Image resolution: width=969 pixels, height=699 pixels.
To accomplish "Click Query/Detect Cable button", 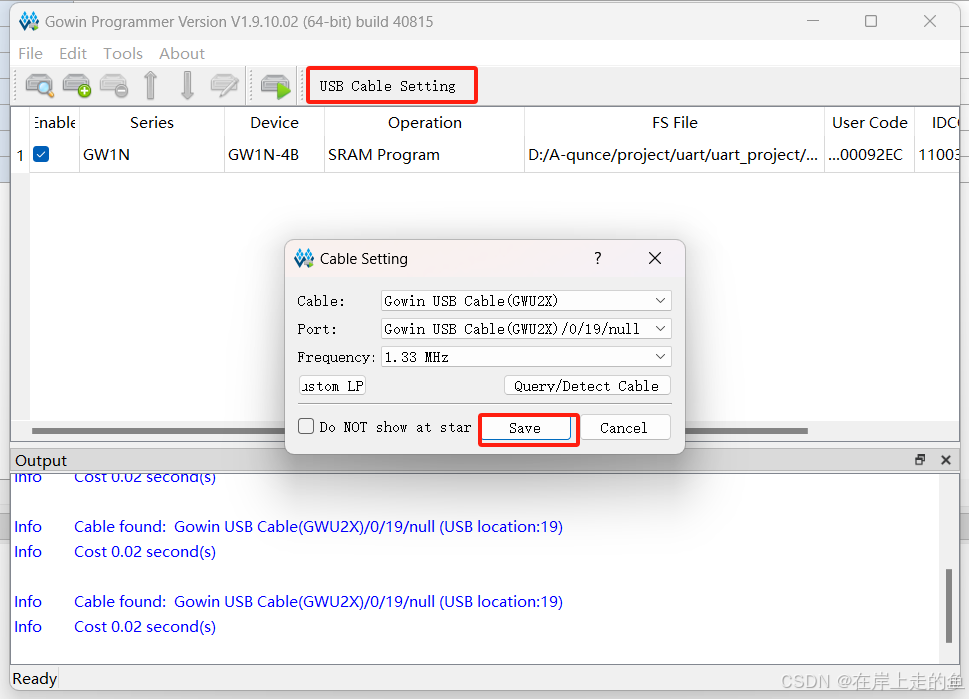I will click(x=587, y=386).
